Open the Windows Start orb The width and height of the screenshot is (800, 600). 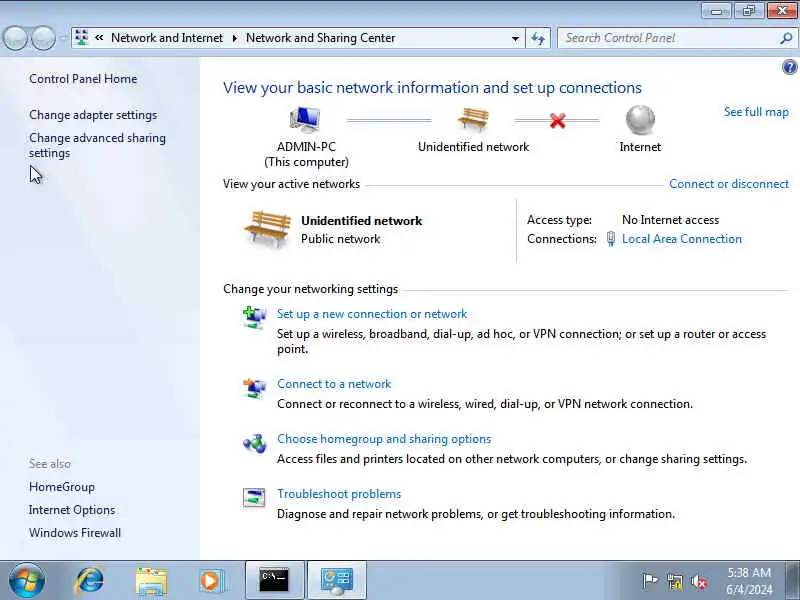click(27, 581)
